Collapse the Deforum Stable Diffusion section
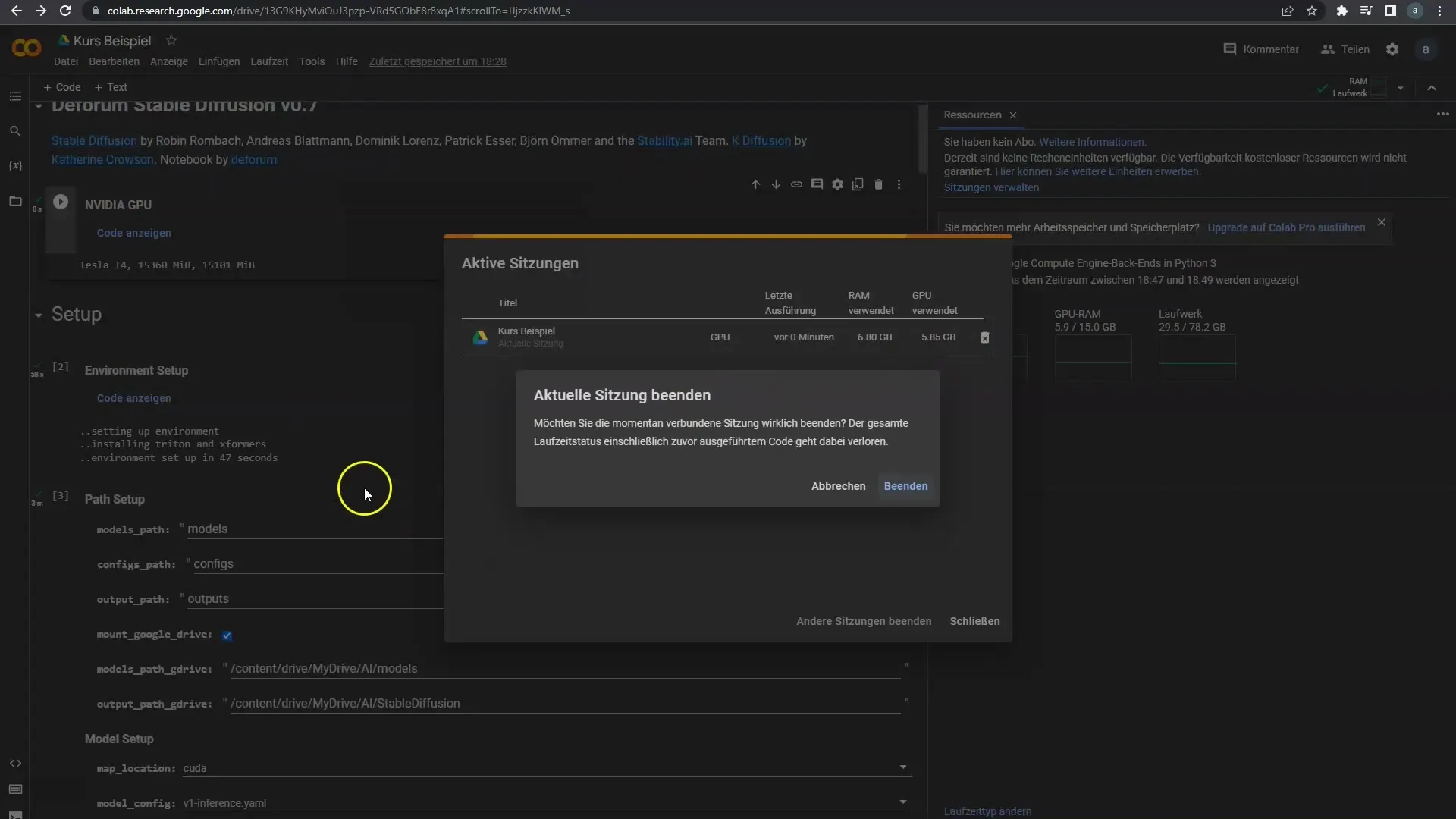Image resolution: width=1456 pixels, height=819 pixels. 38,106
